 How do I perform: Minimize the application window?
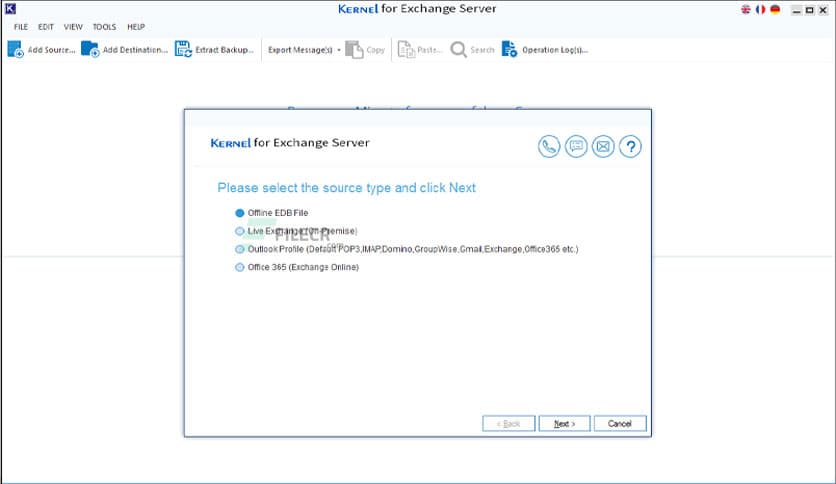(797, 10)
